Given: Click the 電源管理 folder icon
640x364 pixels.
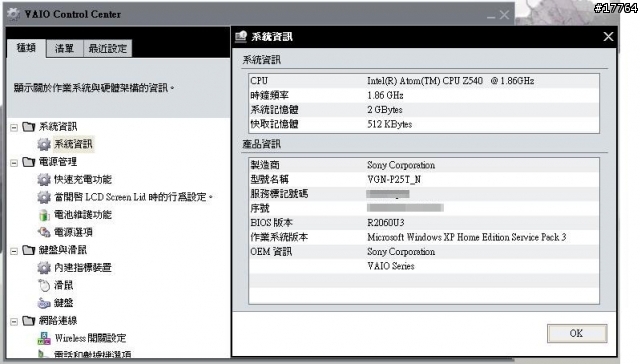Looking at the screenshot, I should tap(29, 162).
